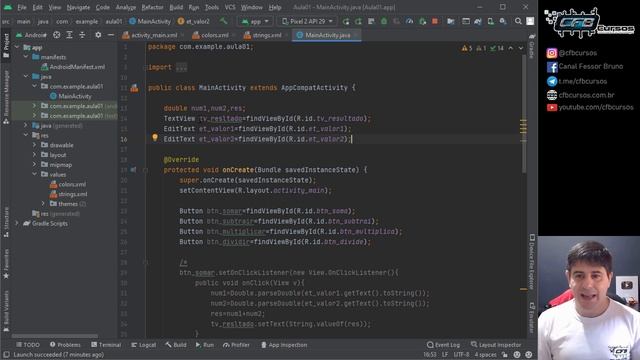640x360 pixels.
Task: Open Search Everywhere magnifier icon
Action: point(518,21)
